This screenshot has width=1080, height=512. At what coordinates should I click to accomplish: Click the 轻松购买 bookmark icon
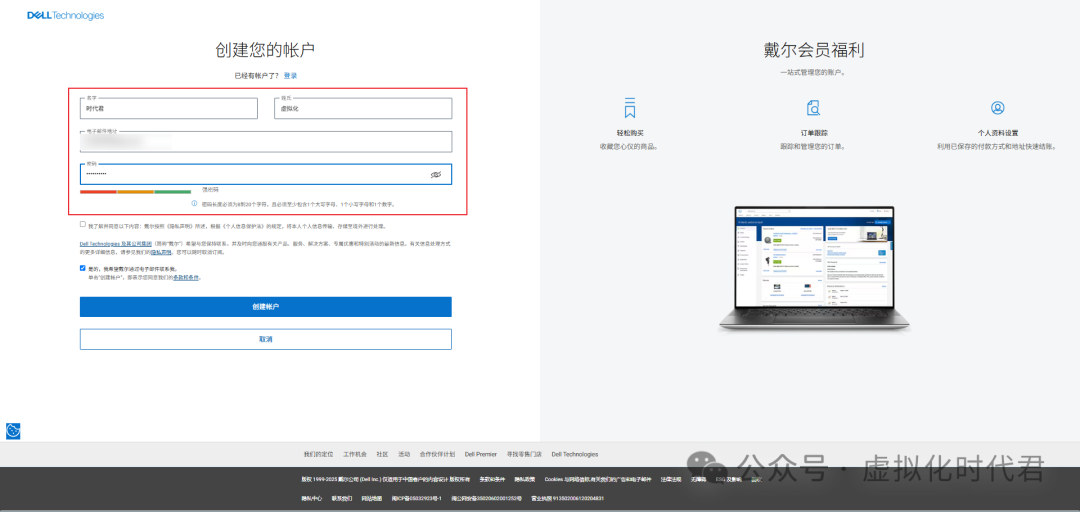pos(630,107)
